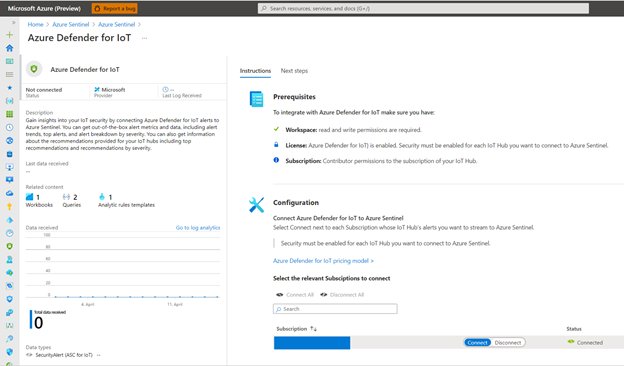Viewport: 624px width, 366px height.
Task: Sort by the Subscription column arrows
Action: (314, 329)
